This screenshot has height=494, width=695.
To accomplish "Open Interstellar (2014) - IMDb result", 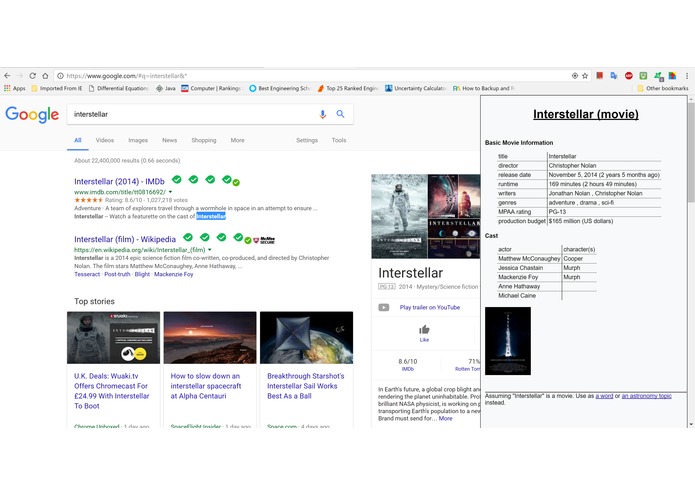I will click(x=119, y=182).
